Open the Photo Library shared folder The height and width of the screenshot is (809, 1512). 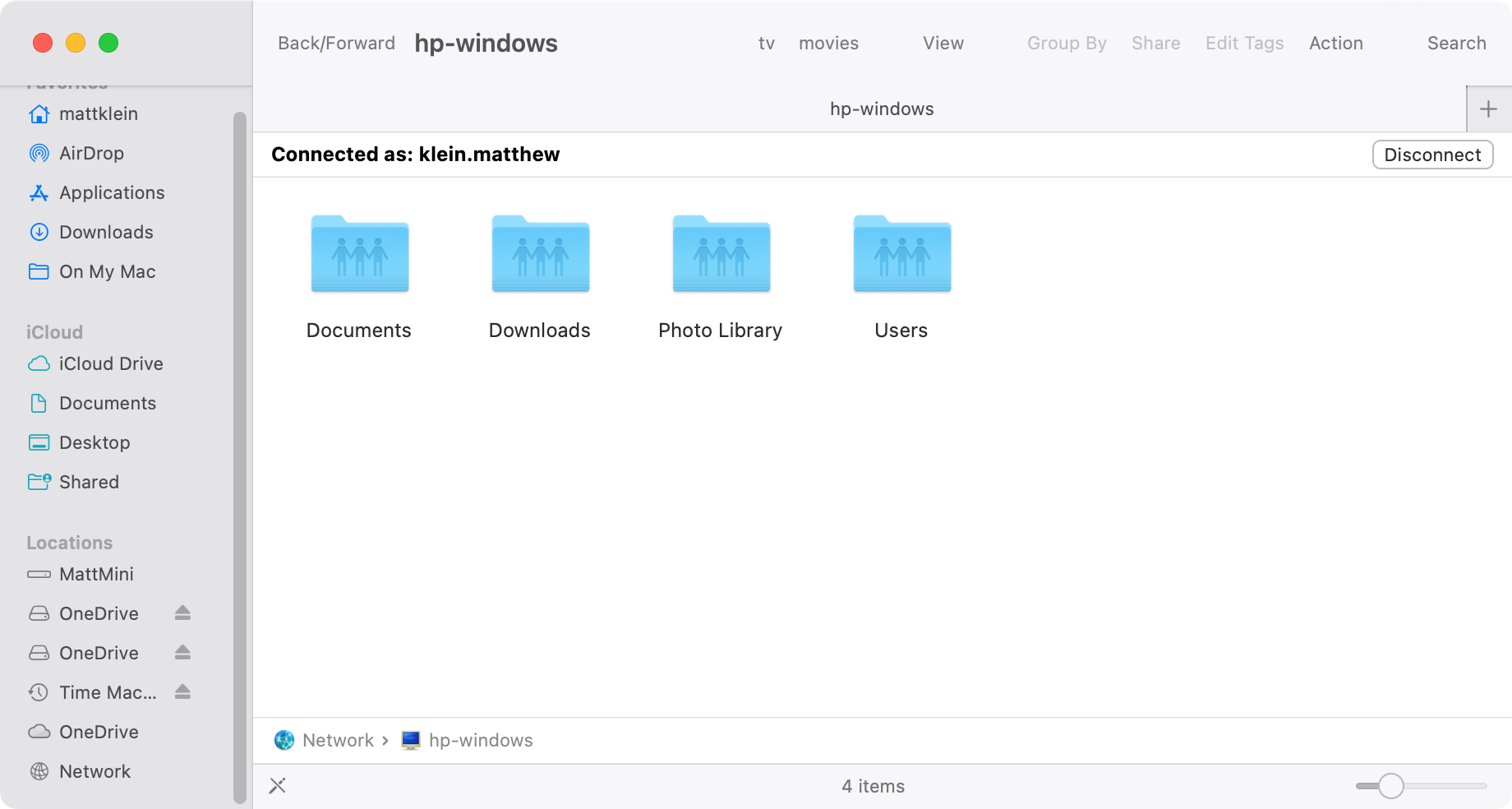[721, 255]
